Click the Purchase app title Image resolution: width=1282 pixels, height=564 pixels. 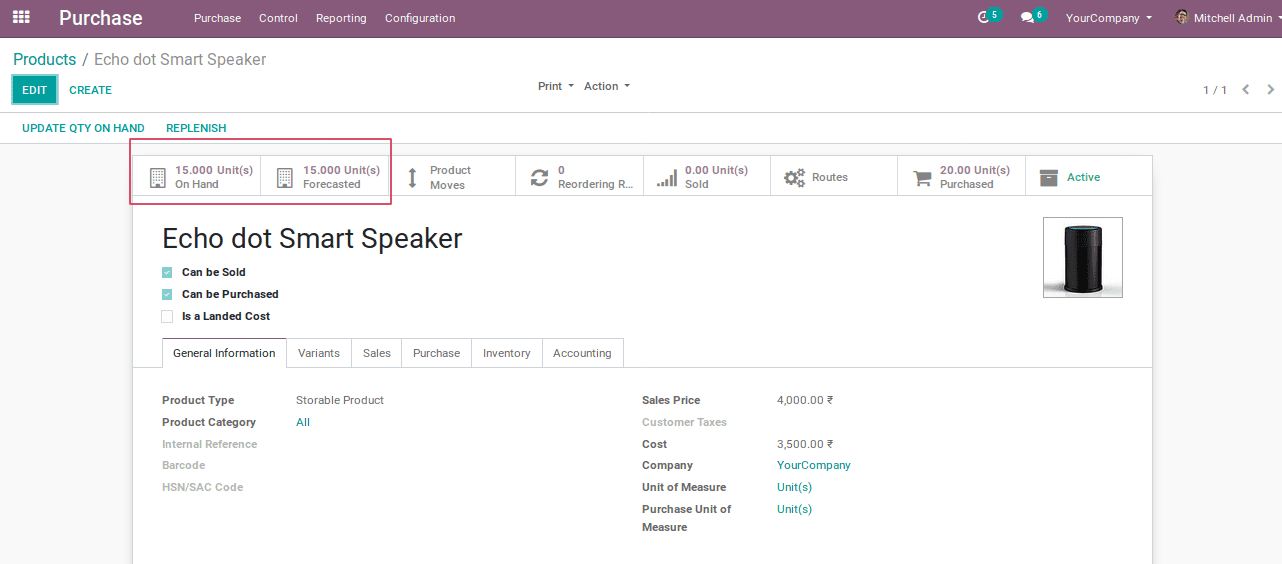tap(101, 18)
